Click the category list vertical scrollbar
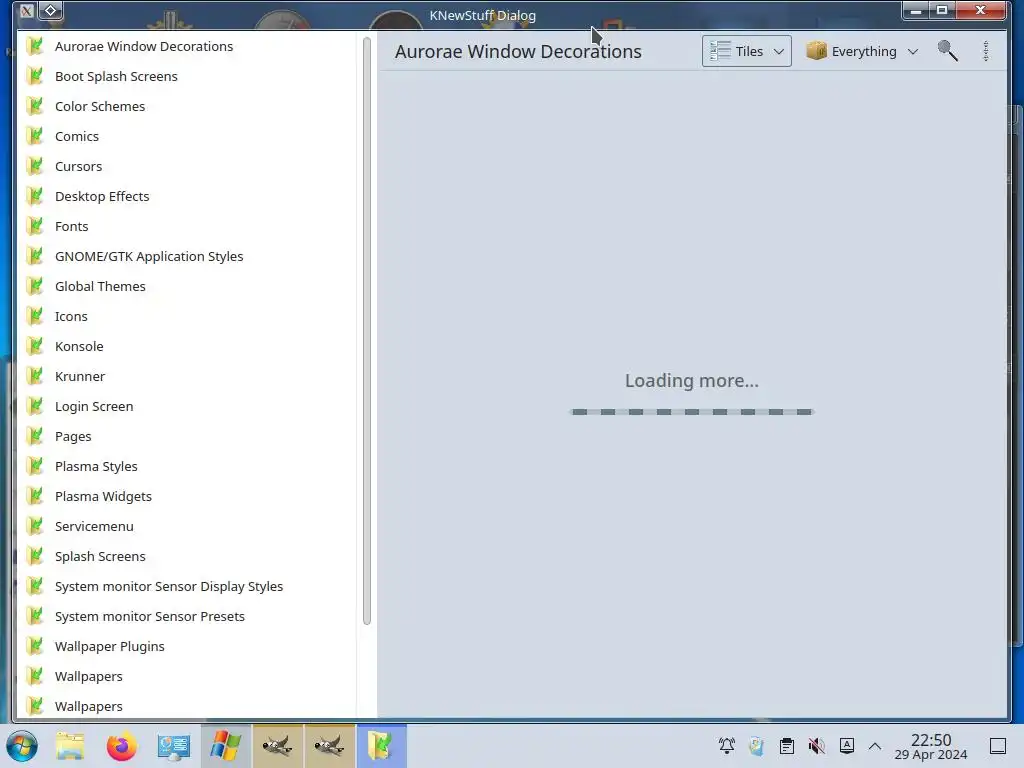This screenshot has width=1024, height=768. tap(366, 331)
